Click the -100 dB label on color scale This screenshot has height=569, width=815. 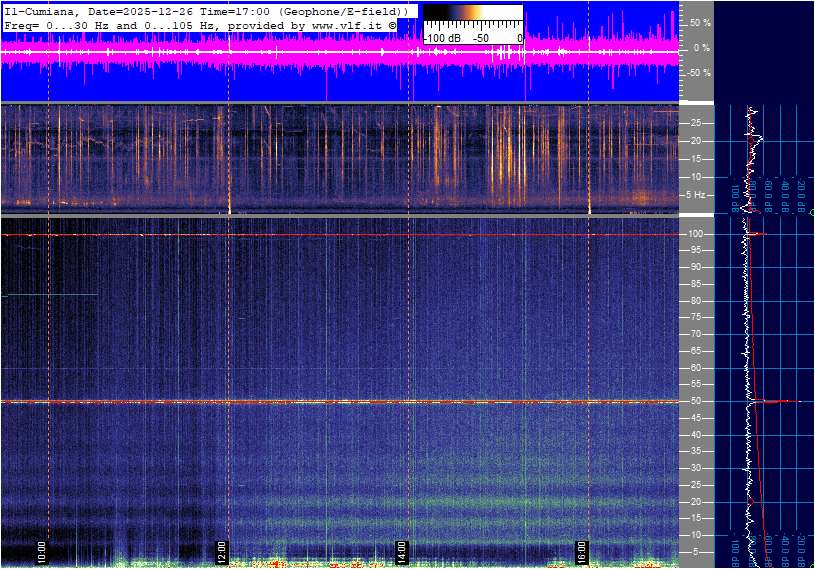click(x=441, y=38)
